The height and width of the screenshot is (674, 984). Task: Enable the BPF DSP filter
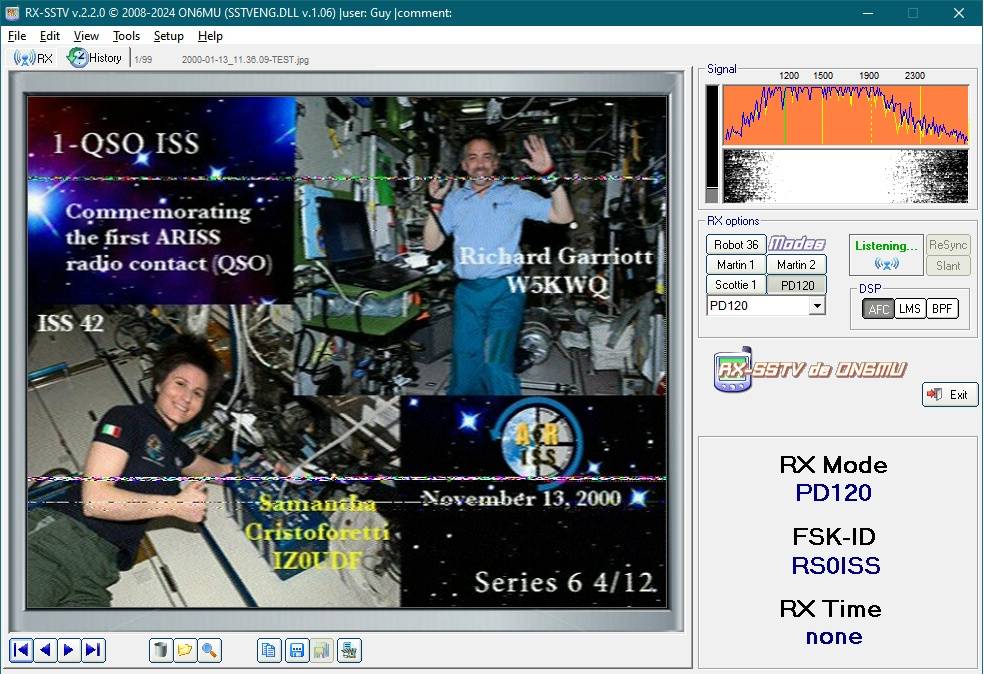tap(942, 309)
